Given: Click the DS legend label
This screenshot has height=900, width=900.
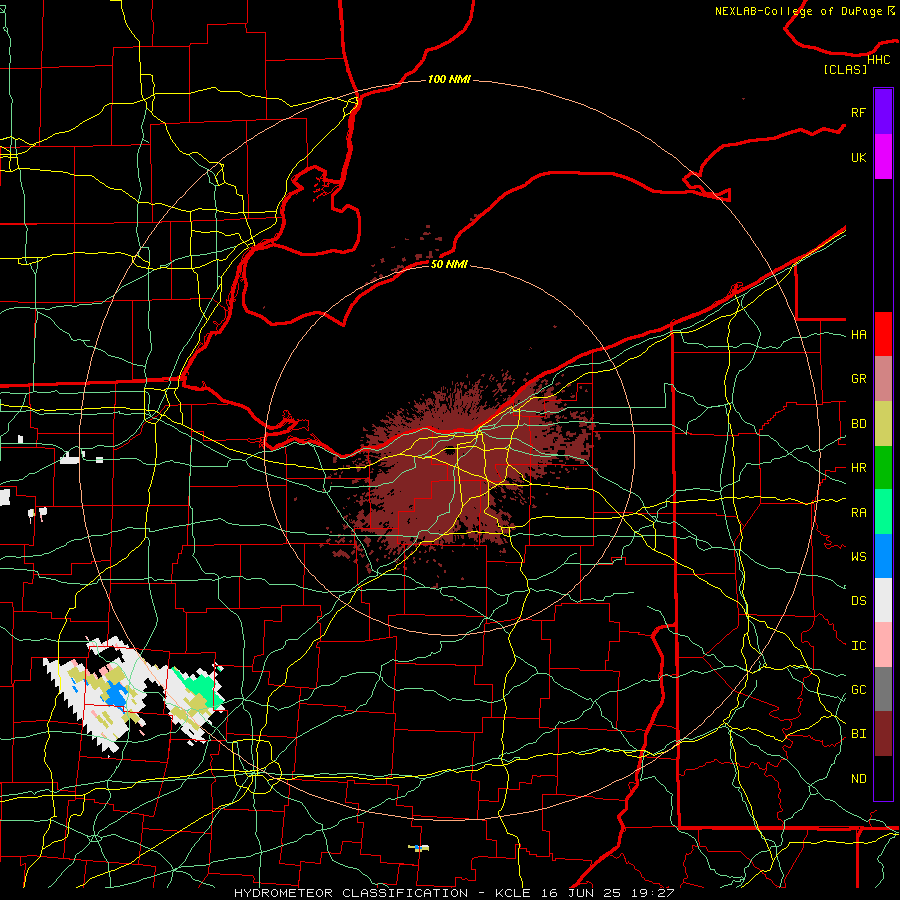Looking at the screenshot, I should pos(858,601).
